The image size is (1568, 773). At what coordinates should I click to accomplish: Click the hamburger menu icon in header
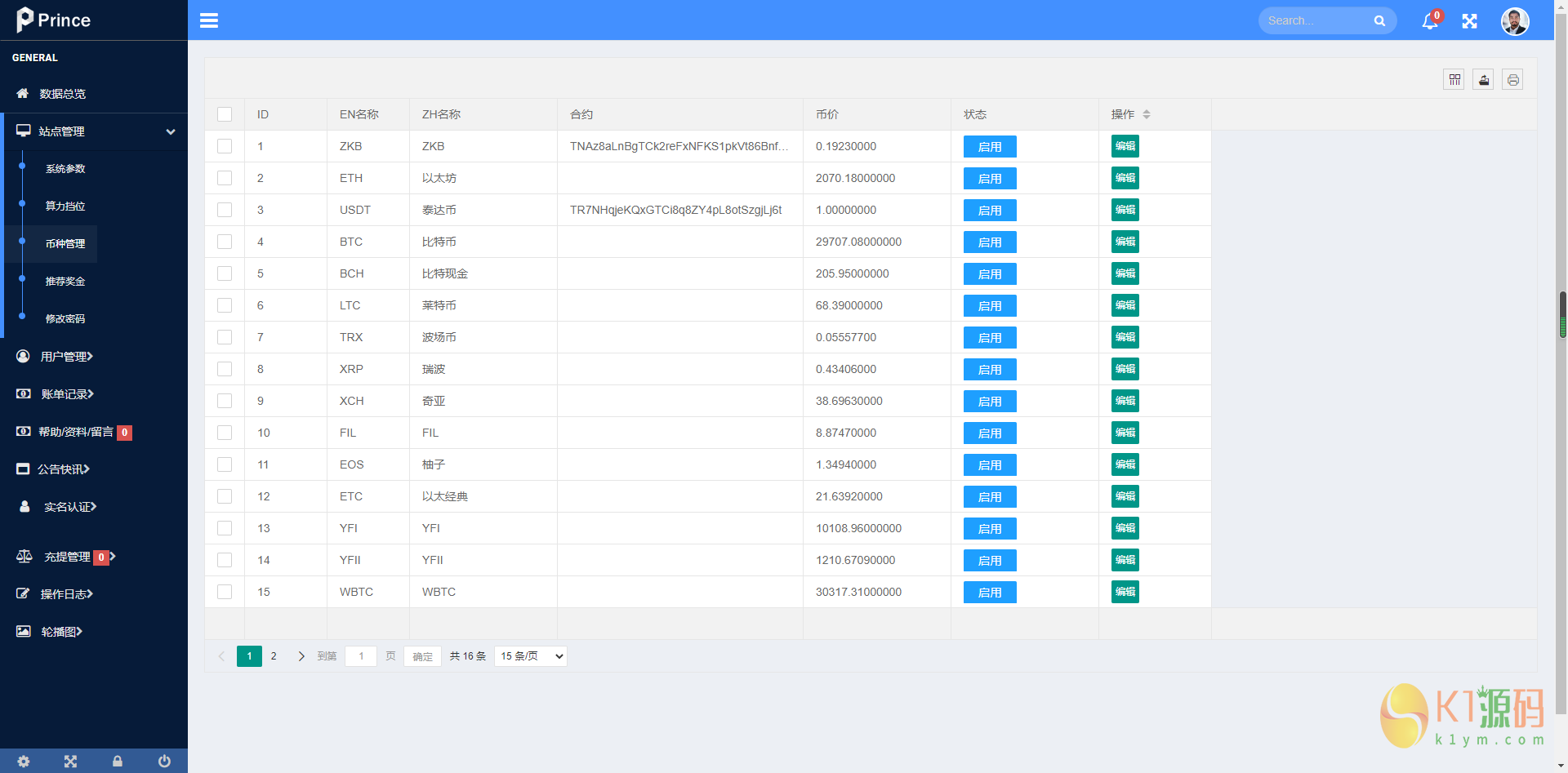click(x=209, y=20)
